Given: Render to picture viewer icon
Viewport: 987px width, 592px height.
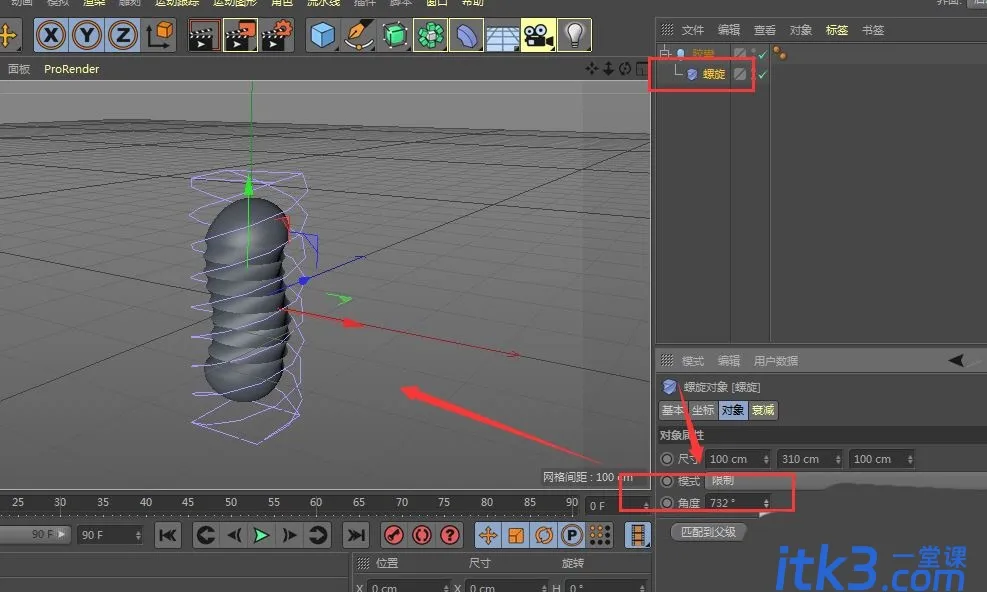Looking at the screenshot, I should 240,35.
